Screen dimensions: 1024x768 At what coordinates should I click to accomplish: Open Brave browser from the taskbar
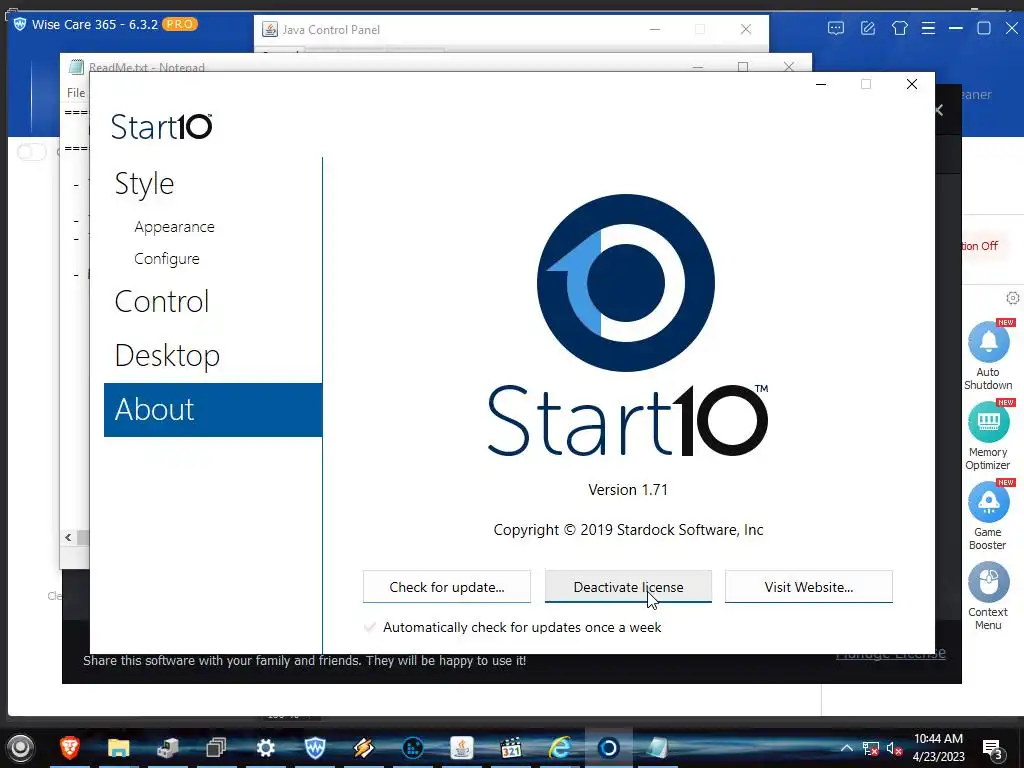coord(70,747)
